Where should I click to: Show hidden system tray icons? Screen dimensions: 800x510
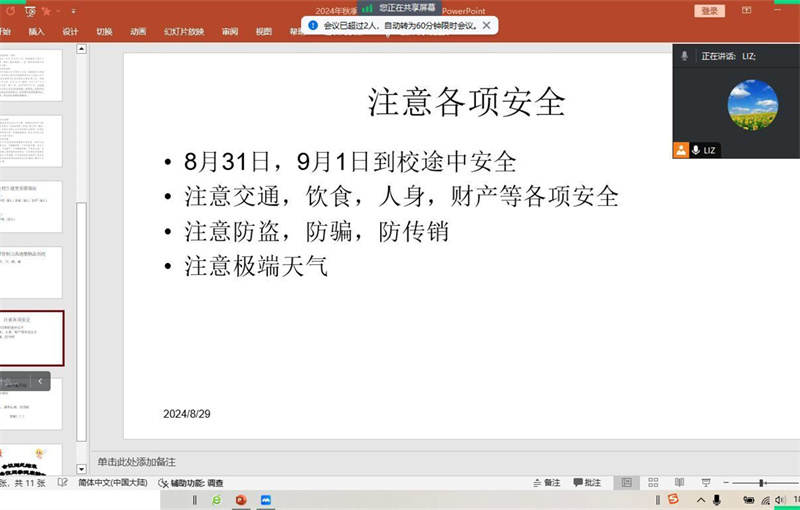[702, 499]
